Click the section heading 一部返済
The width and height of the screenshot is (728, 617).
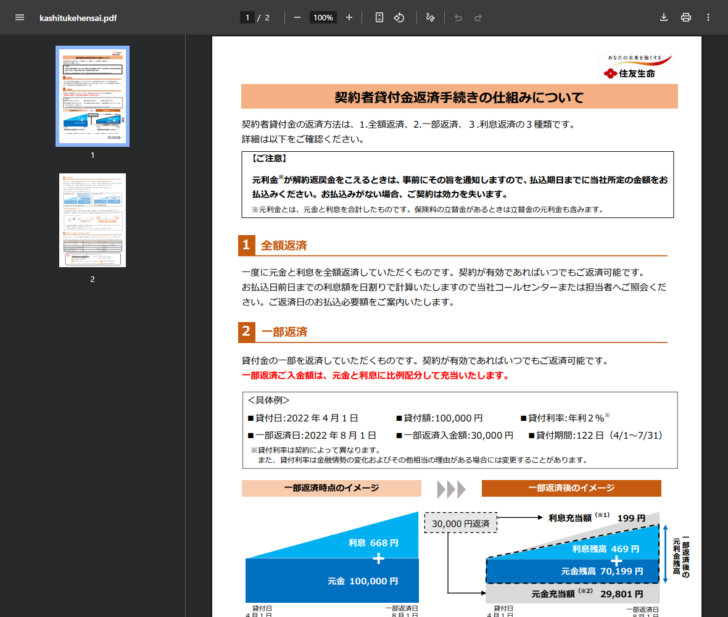[x=284, y=332]
